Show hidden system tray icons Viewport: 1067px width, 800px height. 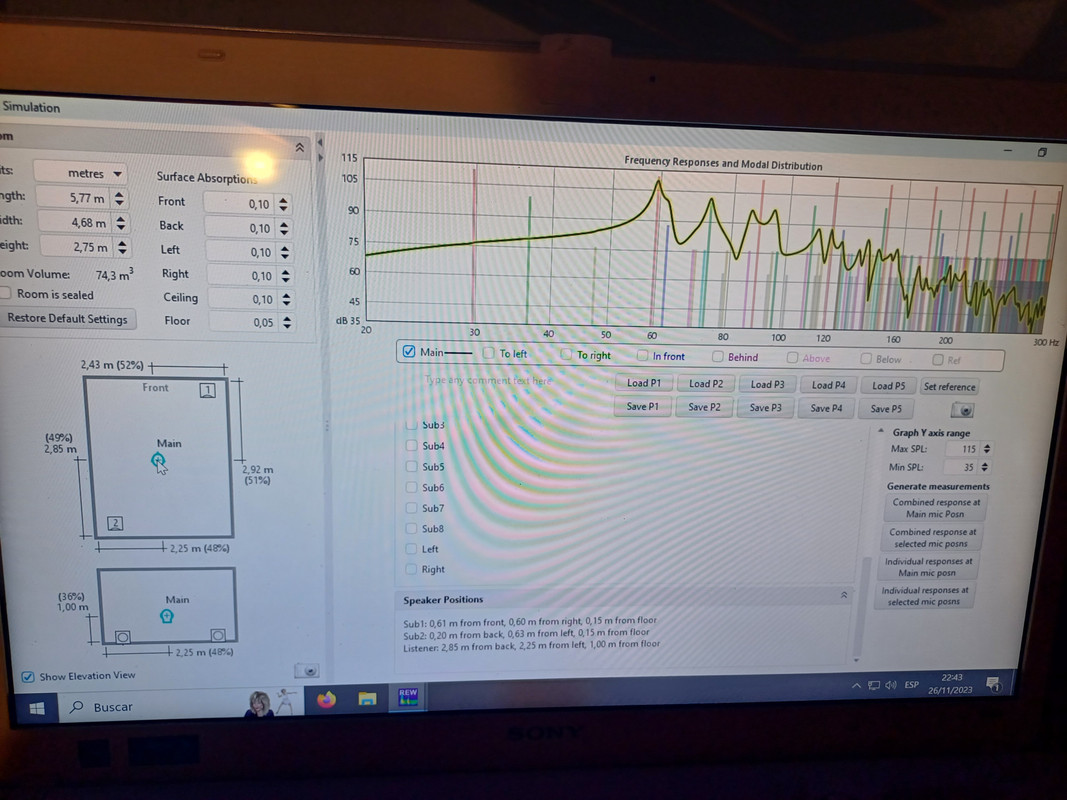(856, 686)
